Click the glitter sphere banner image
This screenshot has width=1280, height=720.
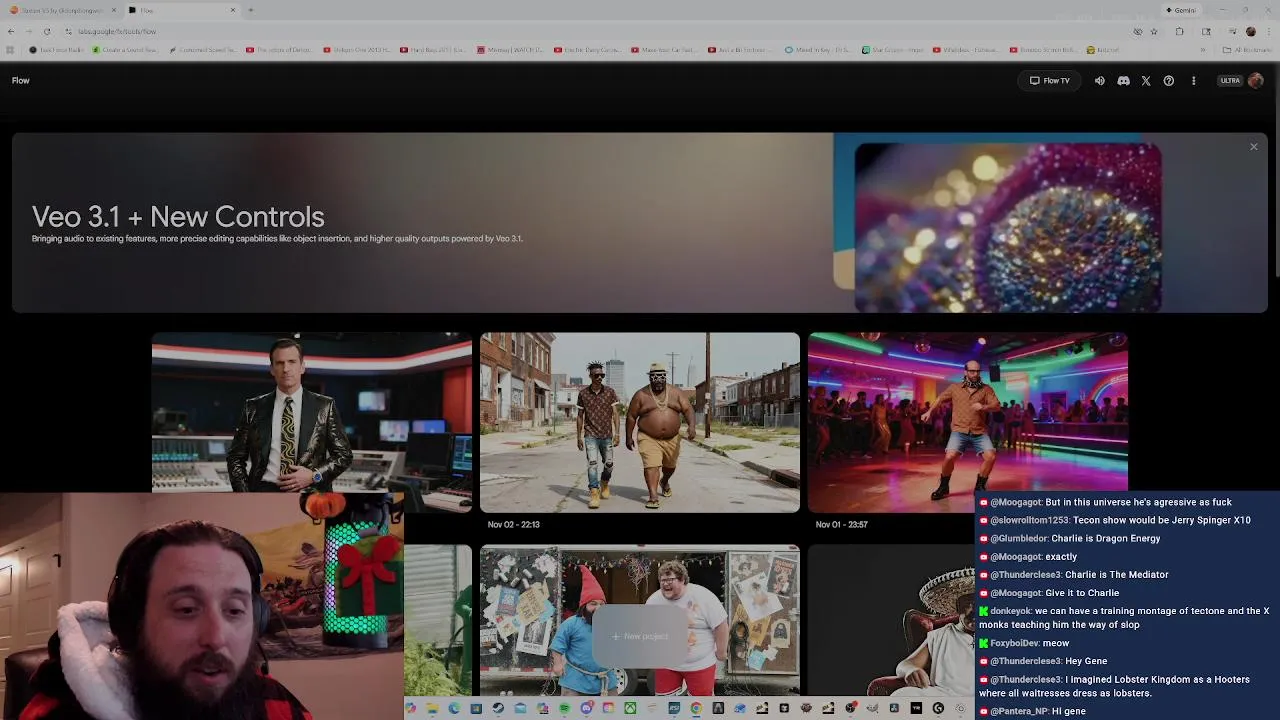coord(1008,227)
